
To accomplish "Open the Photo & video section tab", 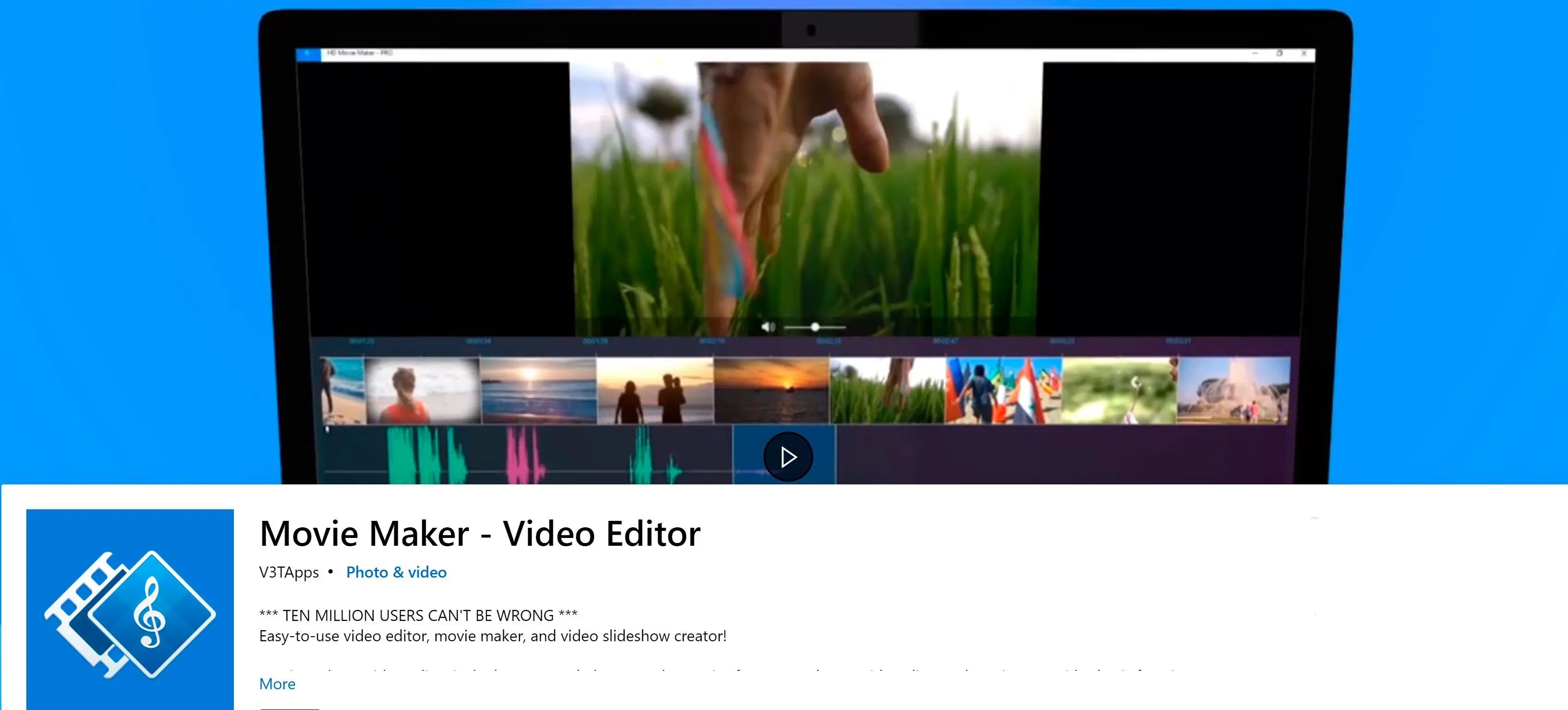I will tap(396, 572).
